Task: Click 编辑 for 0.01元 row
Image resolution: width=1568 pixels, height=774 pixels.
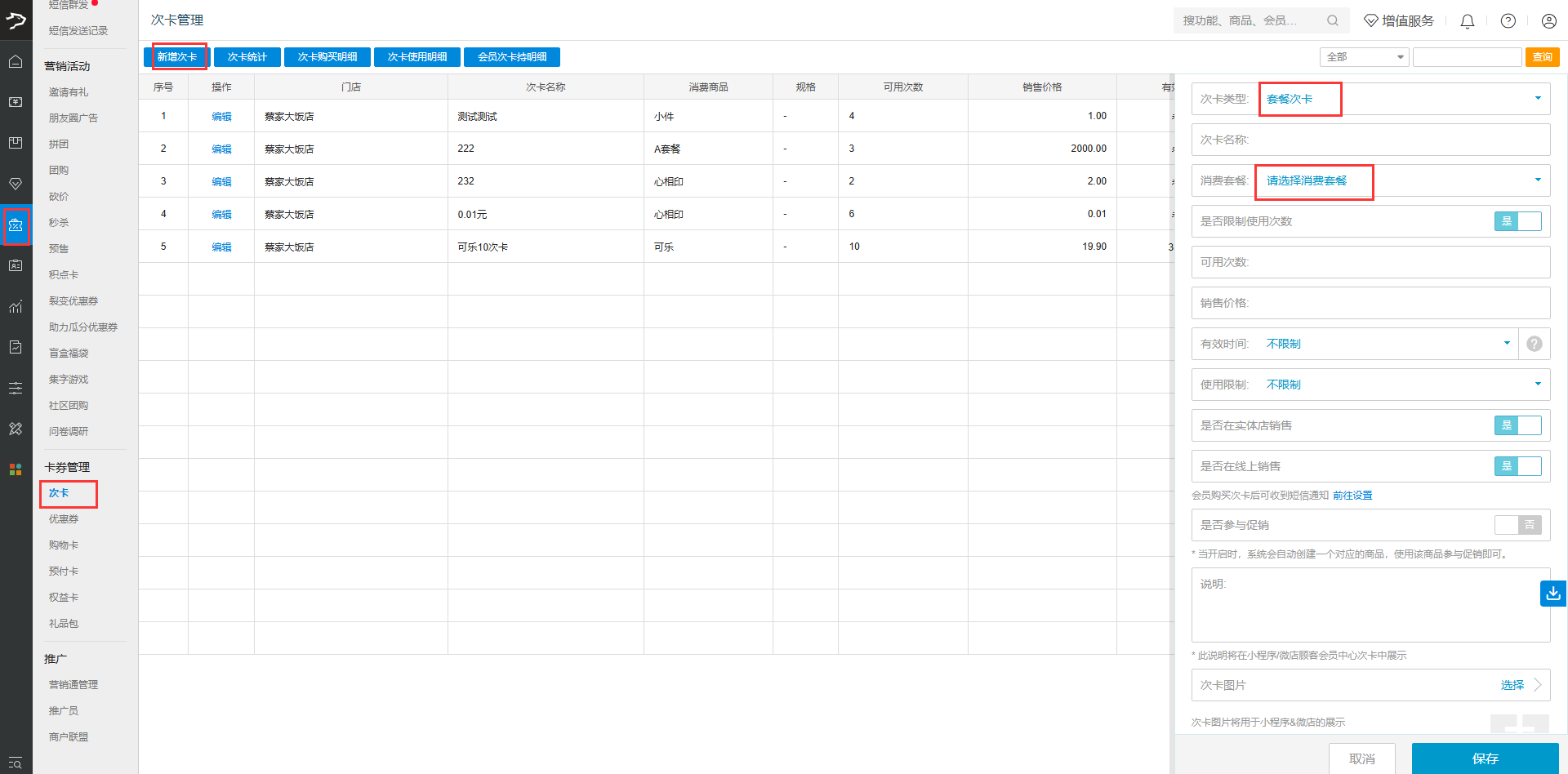Action: (x=221, y=214)
